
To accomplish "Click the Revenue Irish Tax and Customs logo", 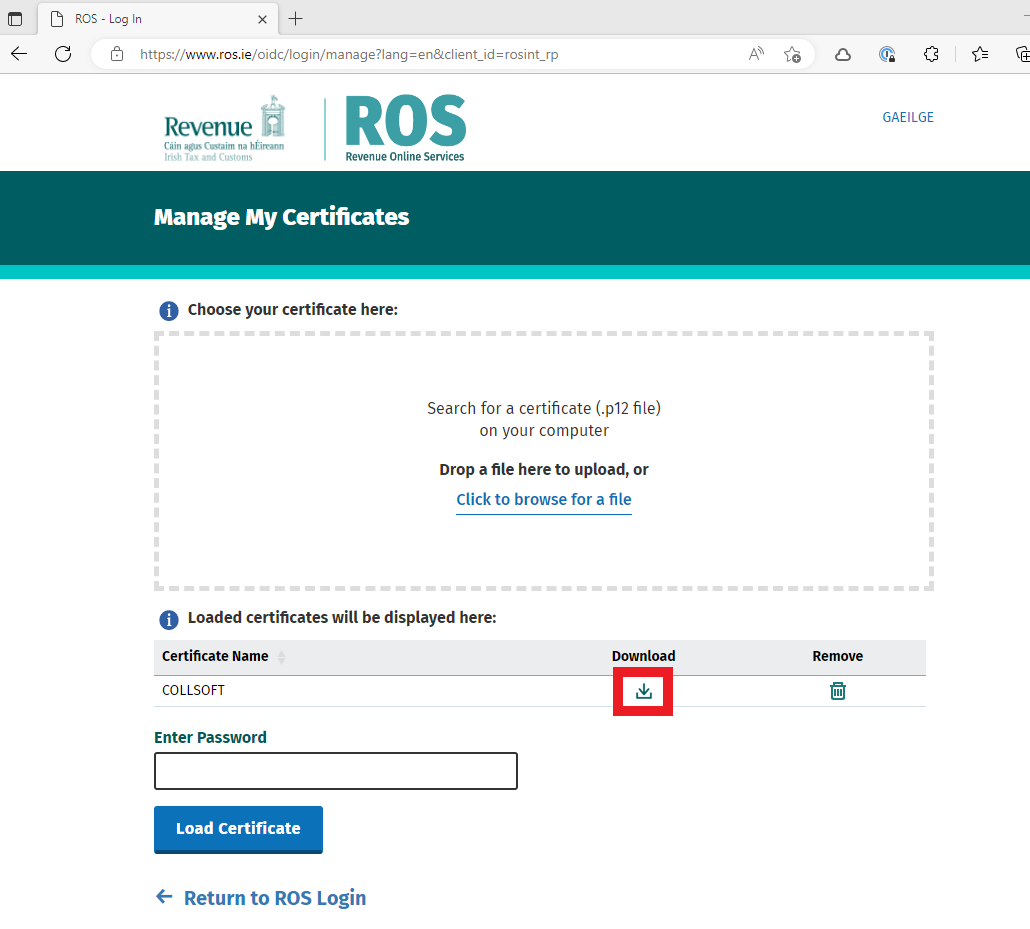I will 225,128.
